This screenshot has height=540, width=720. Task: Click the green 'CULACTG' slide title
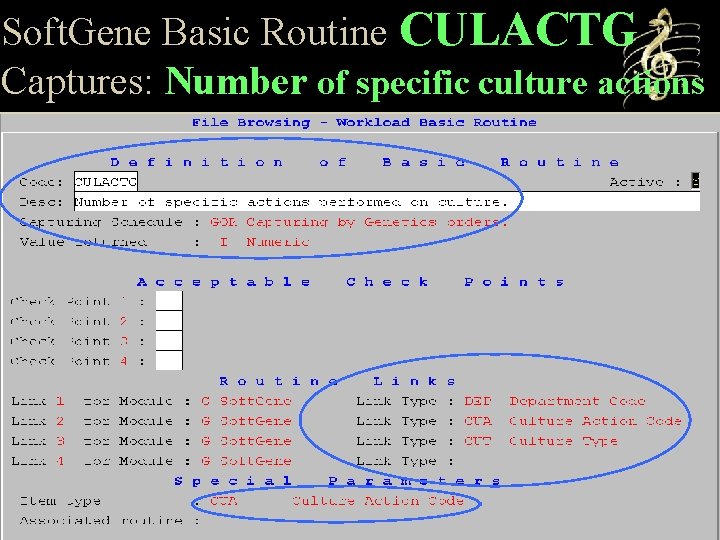518,29
